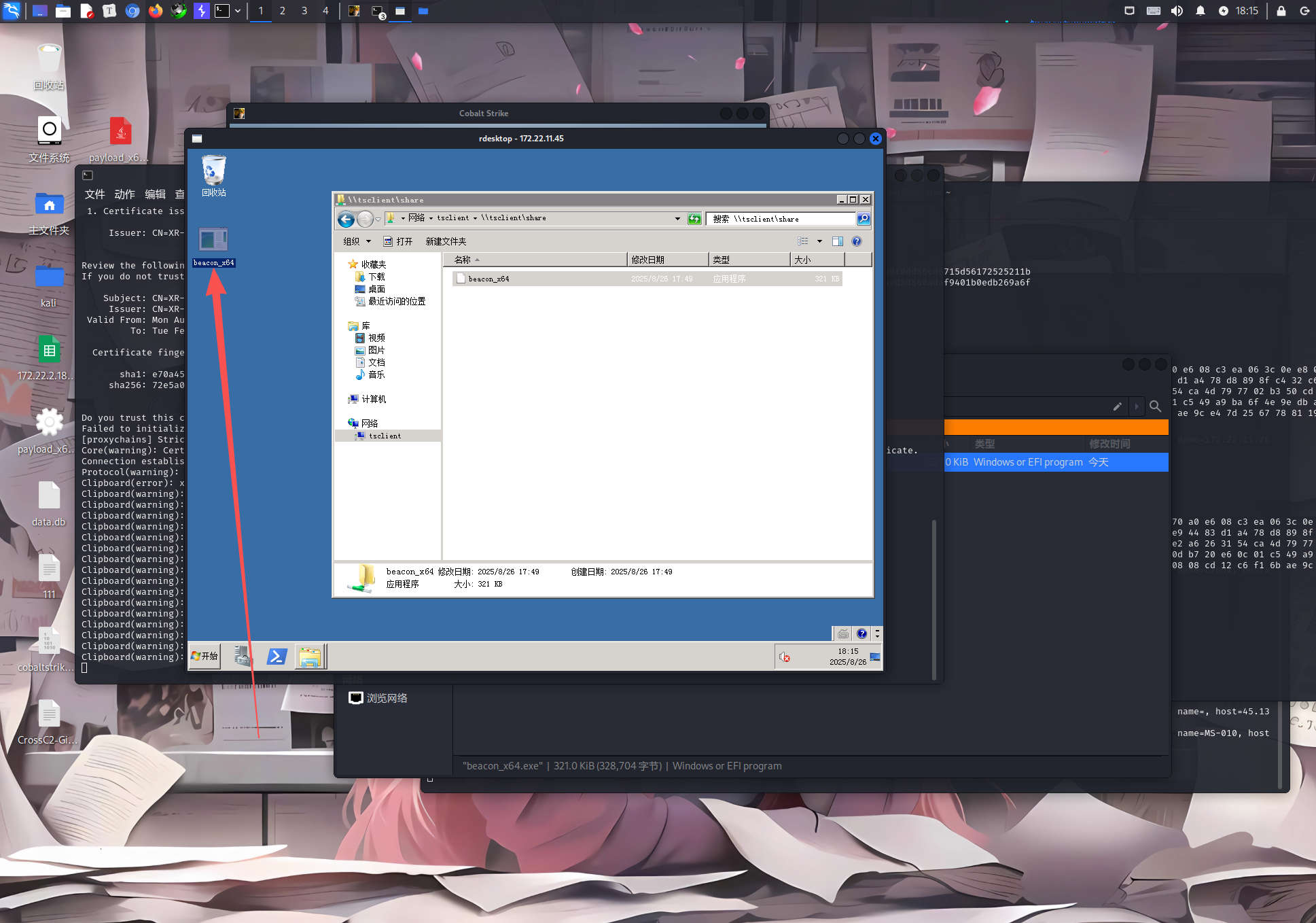The height and width of the screenshot is (923, 1316).
Task: Click the refresh button beside address bar
Action: [x=694, y=219]
